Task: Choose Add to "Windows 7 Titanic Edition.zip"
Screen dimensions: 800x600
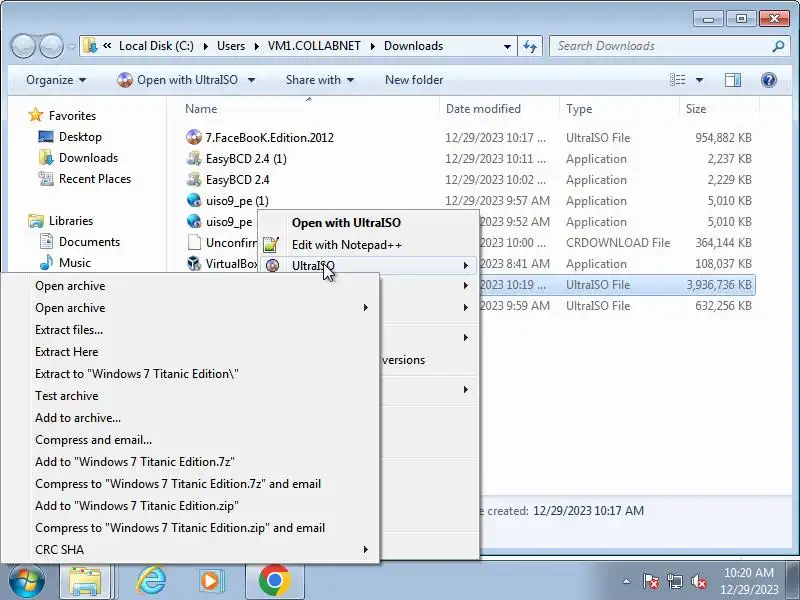Action: [x=137, y=505]
